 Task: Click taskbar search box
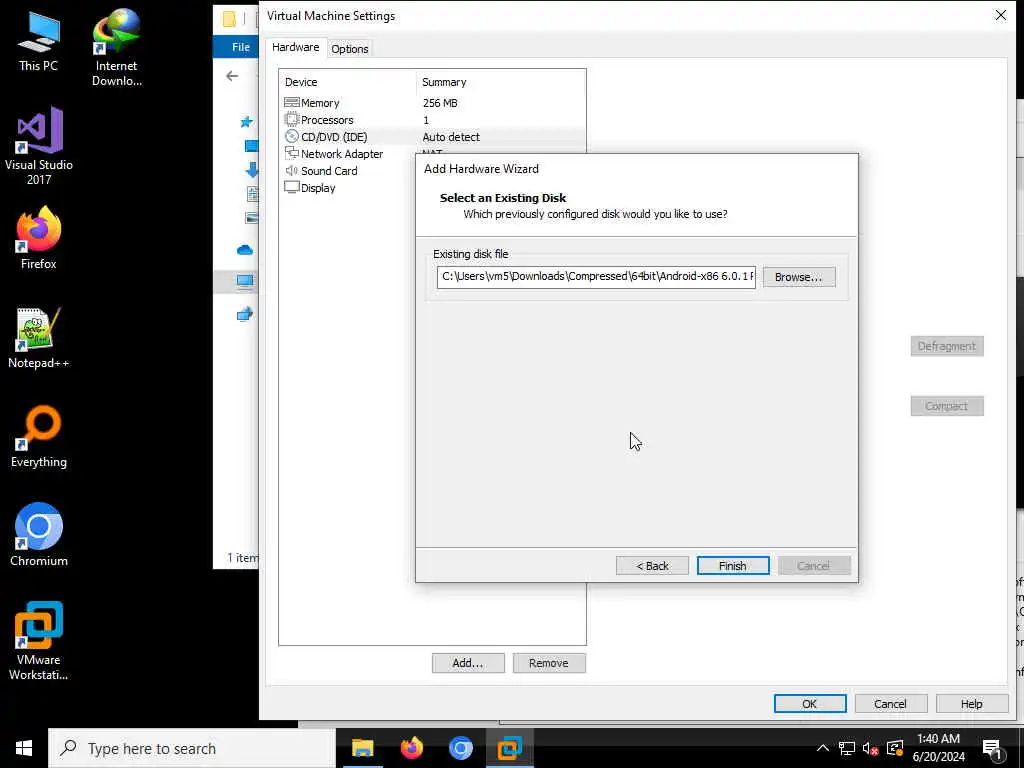(191, 748)
